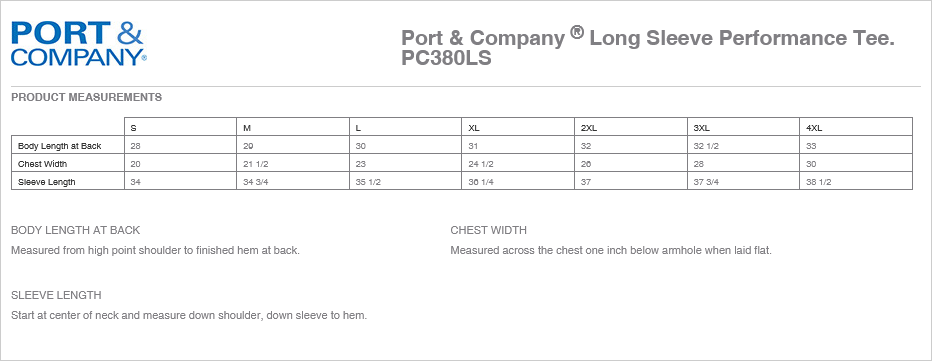This screenshot has height=361, width=932.
Task: Click the Body Length at Back row label
Action: coord(68,146)
